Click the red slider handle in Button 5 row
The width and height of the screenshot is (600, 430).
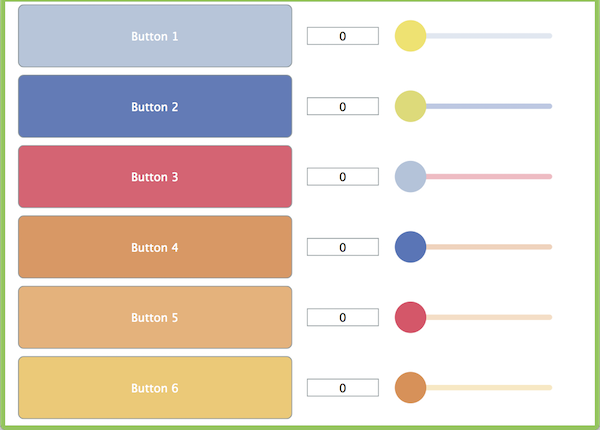[411, 317]
